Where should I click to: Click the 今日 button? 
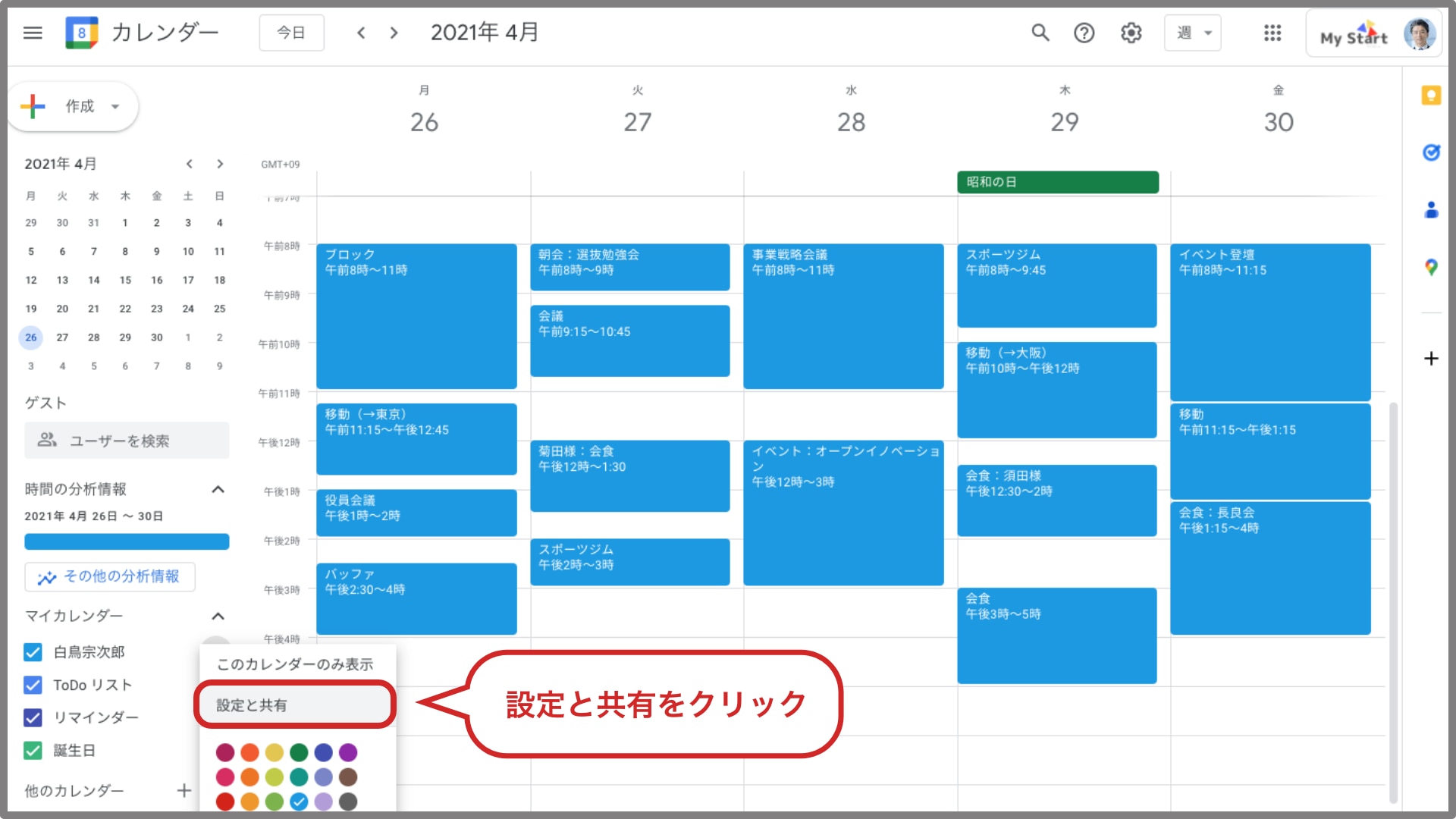(x=291, y=33)
